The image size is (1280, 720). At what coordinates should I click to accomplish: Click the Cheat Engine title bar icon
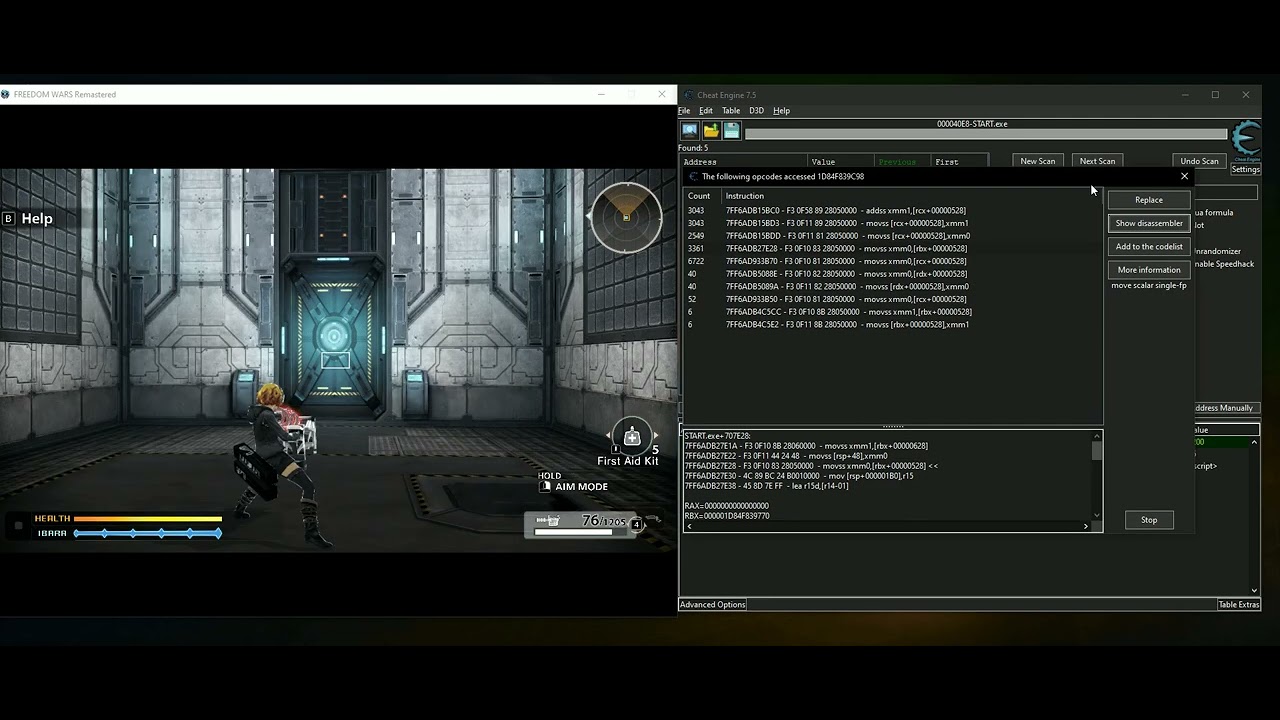pyautogui.click(x=689, y=95)
